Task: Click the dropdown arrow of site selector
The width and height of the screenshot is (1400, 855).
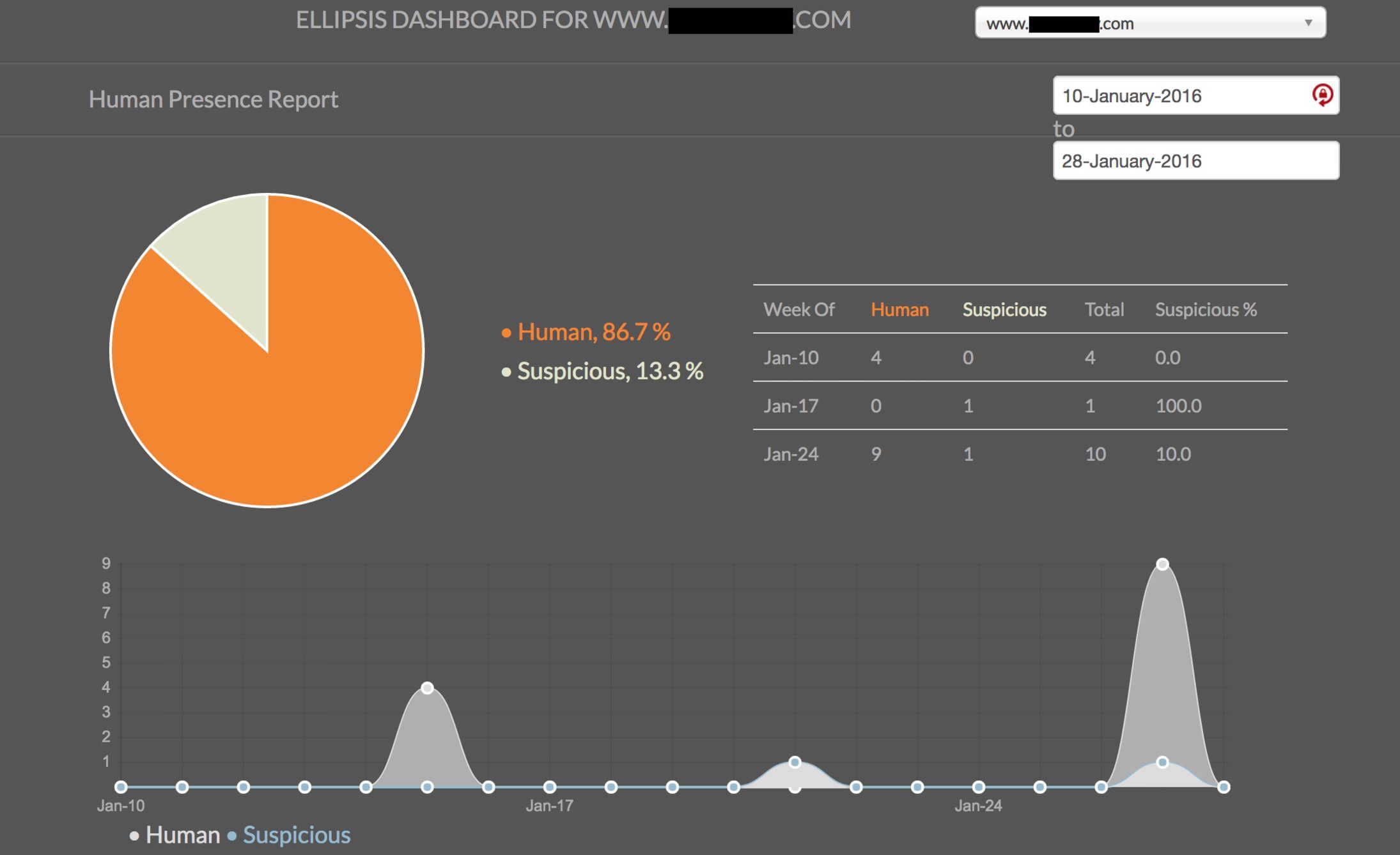Action: [x=1308, y=23]
